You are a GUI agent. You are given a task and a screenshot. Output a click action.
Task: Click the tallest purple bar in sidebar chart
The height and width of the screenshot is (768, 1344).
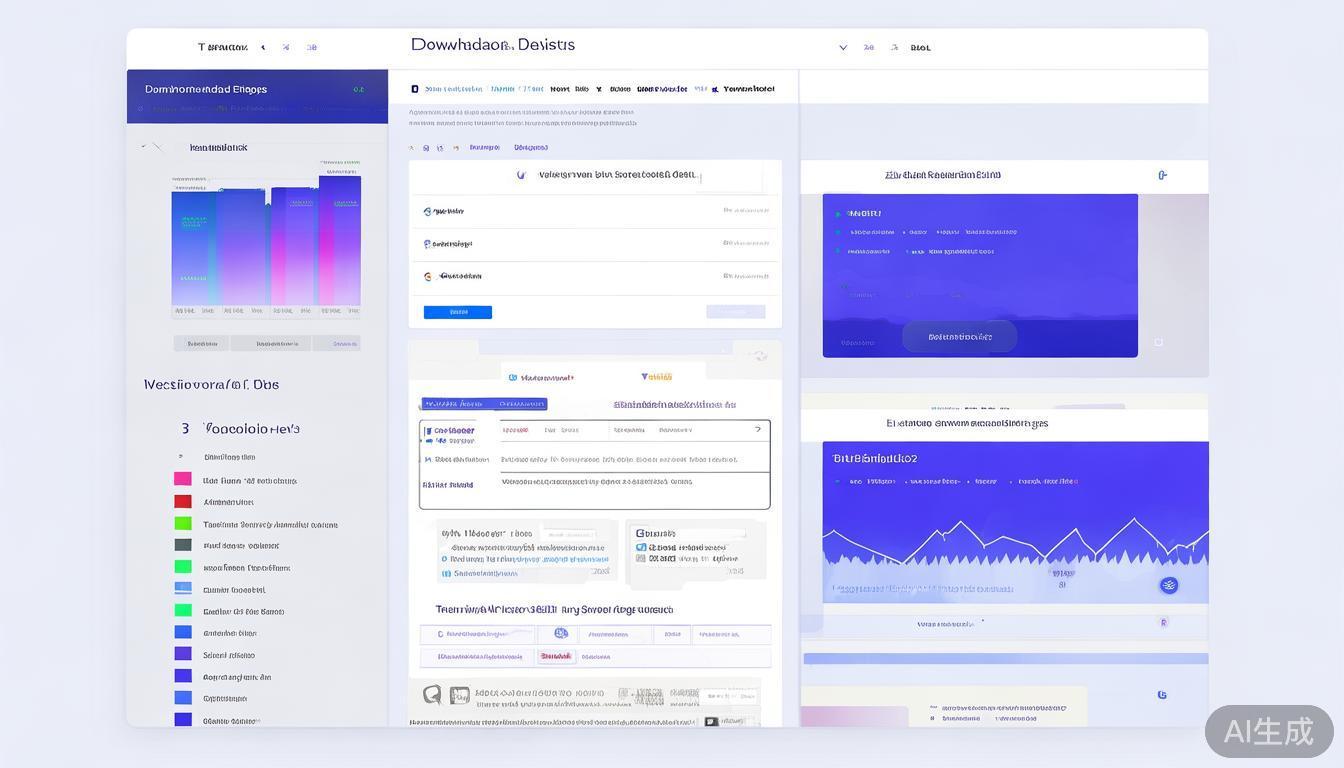pos(340,240)
